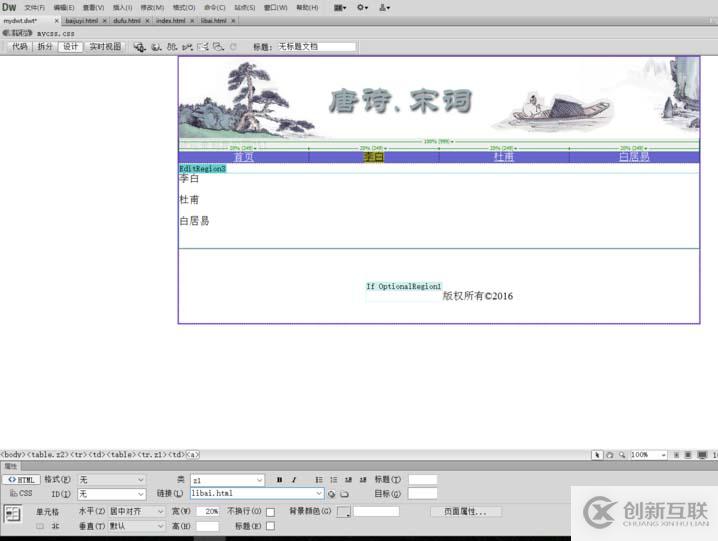Click the ordered list icon
This screenshot has width=718, height=541.
click(x=333, y=480)
